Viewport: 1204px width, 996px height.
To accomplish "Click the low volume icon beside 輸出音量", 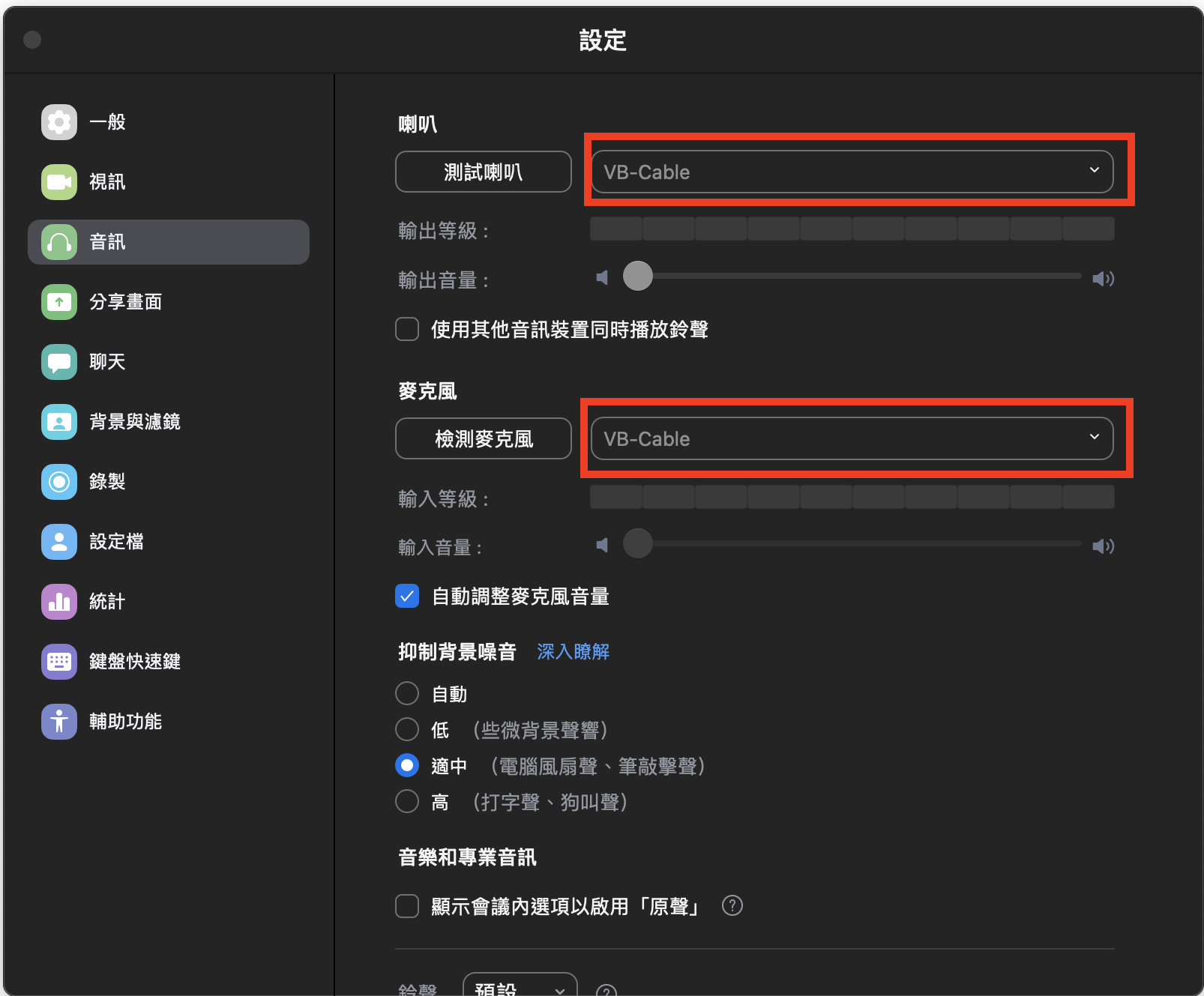I will click(x=602, y=278).
